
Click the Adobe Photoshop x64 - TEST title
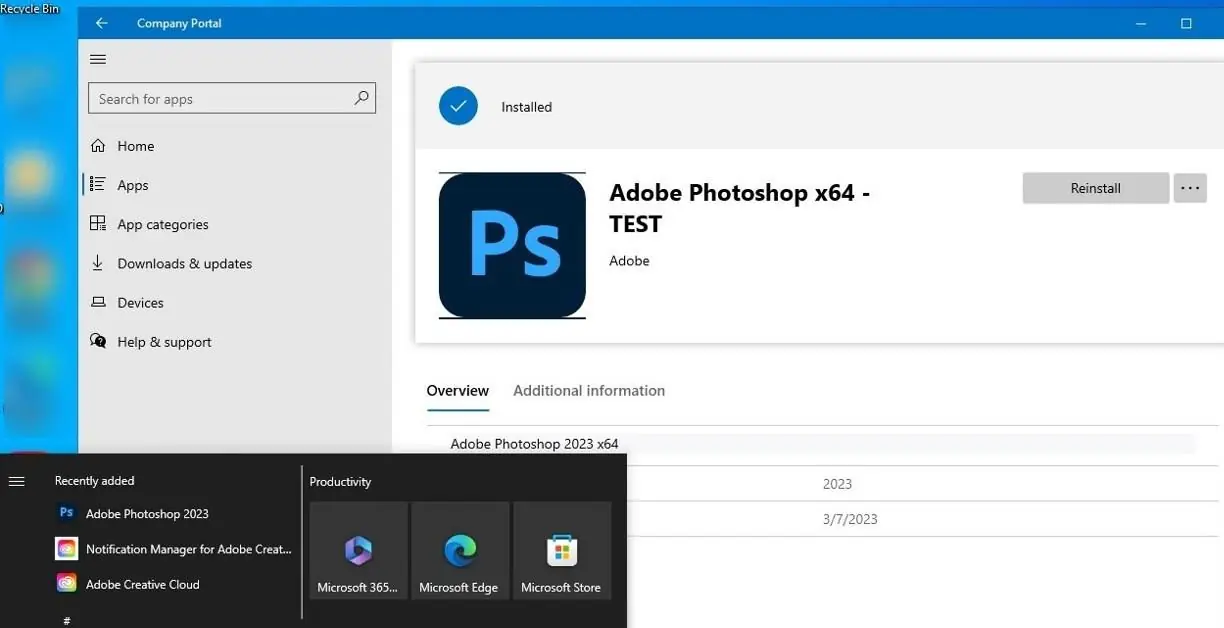point(740,208)
